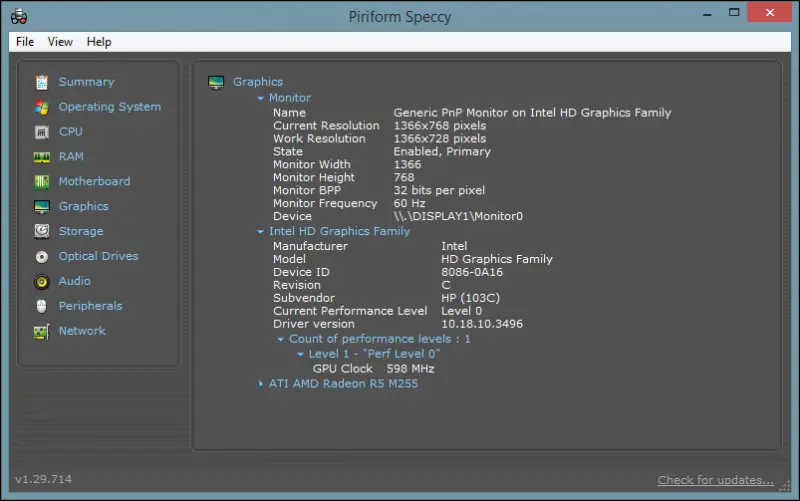Go to Optical Drives section
Screen dimensions: 800x501
(x=98, y=256)
